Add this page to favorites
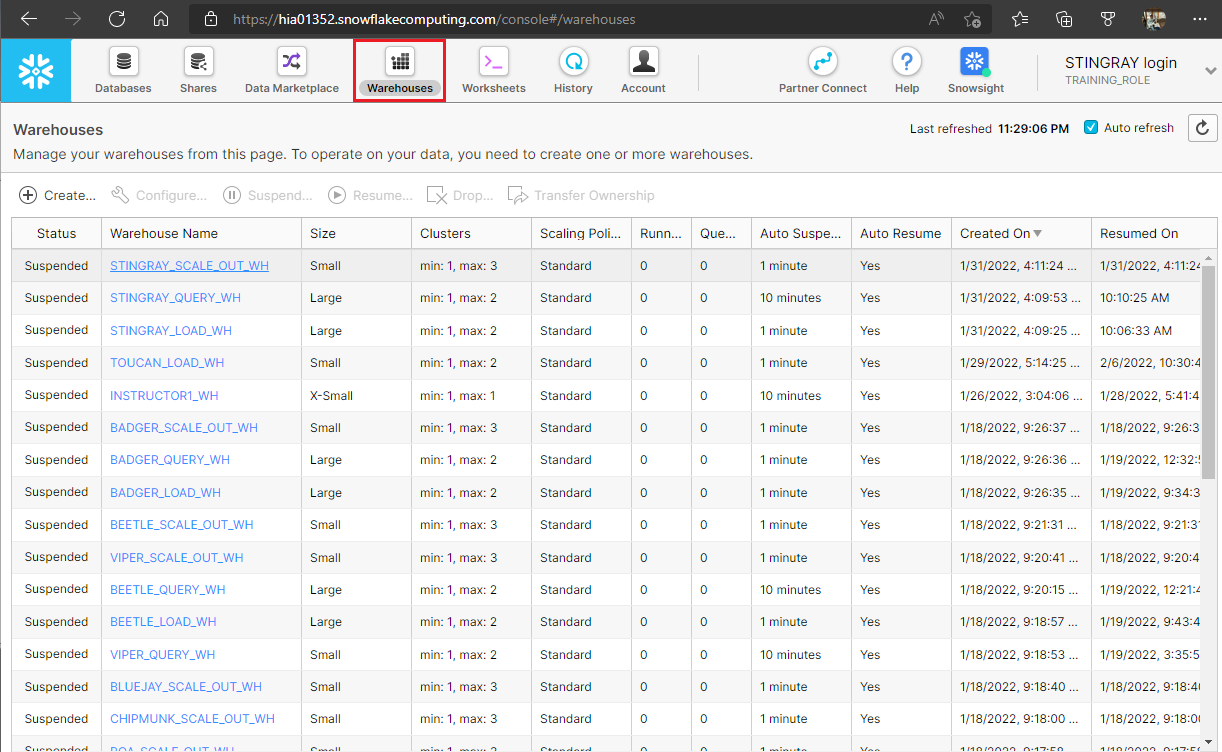Image resolution: width=1222 pixels, height=752 pixels. [971, 19]
